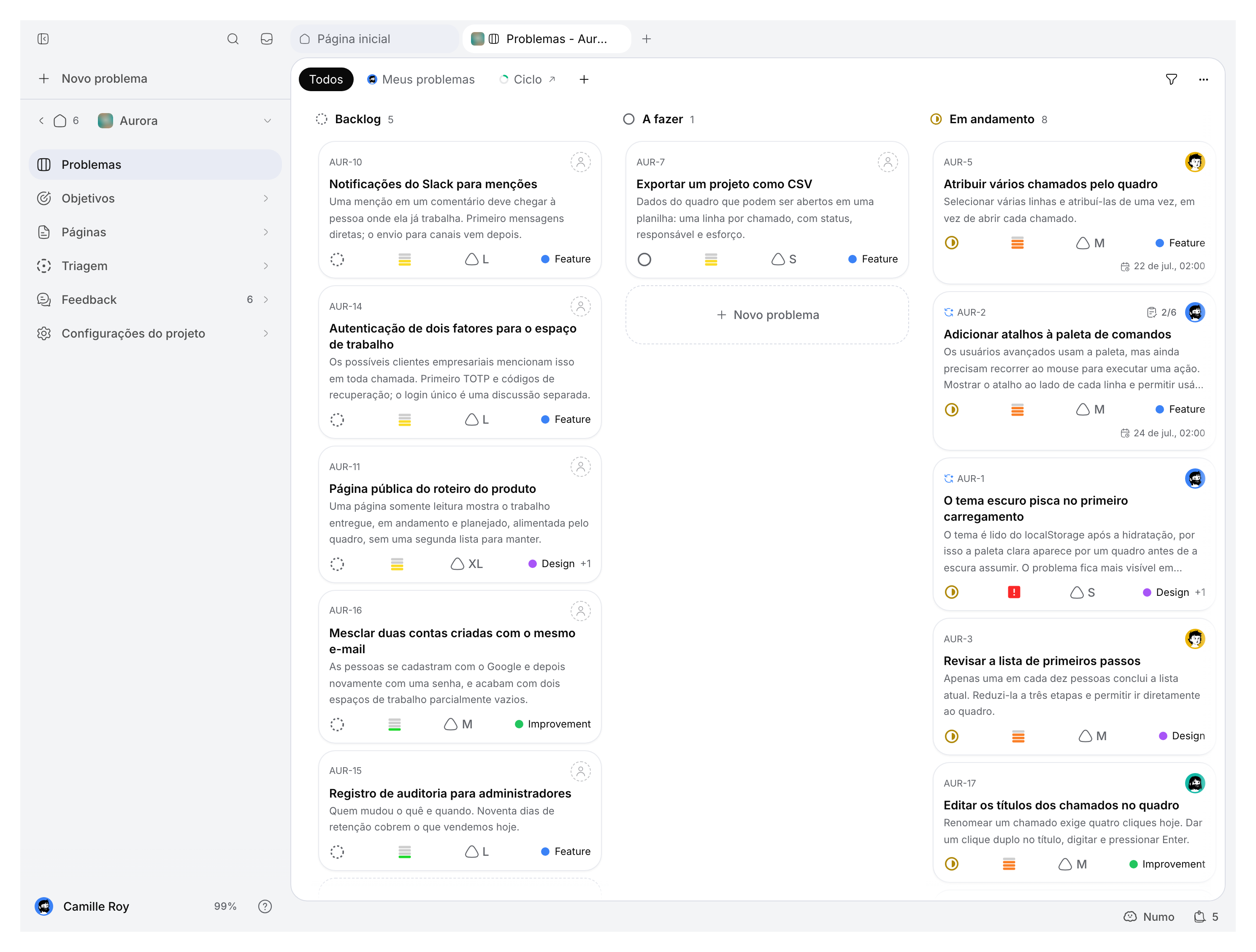Toggle in-progress status on AUR-3
This screenshot has height=952, width=1256.
[952, 736]
